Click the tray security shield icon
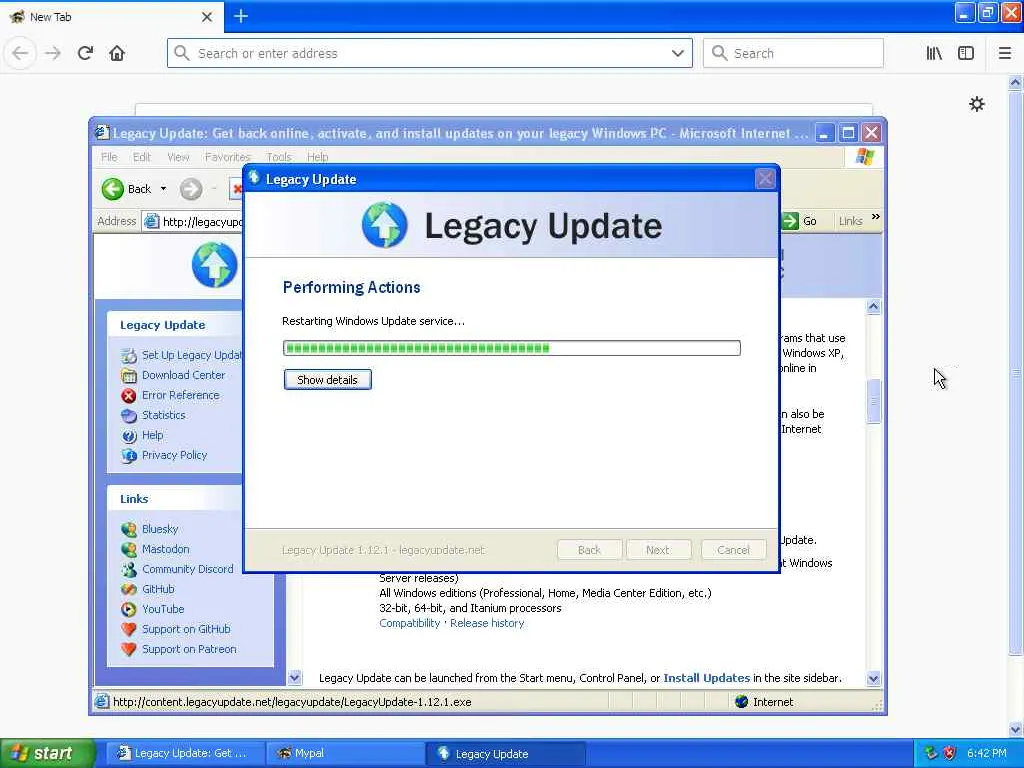1024x768 pixels. coord(949,753)
